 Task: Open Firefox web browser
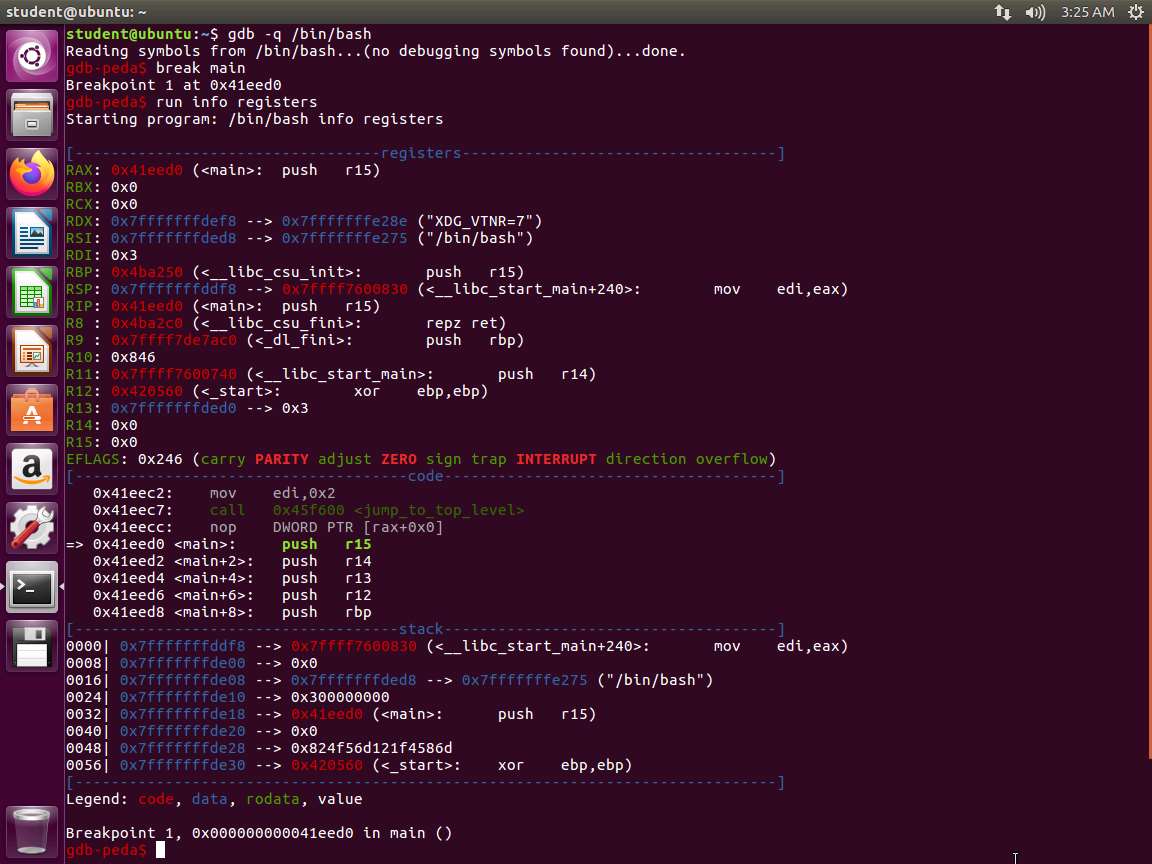pyautogui.click(x=32, y=175)
